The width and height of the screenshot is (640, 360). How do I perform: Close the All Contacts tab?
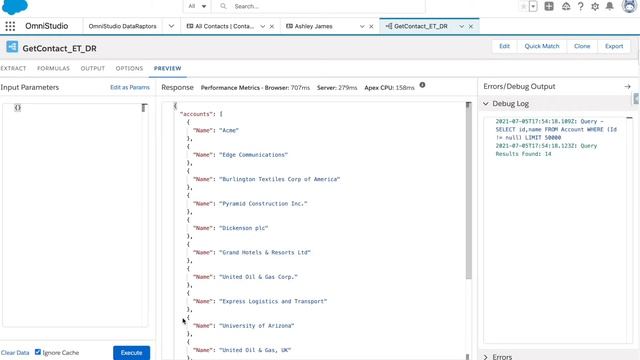[x=272, y=27]
